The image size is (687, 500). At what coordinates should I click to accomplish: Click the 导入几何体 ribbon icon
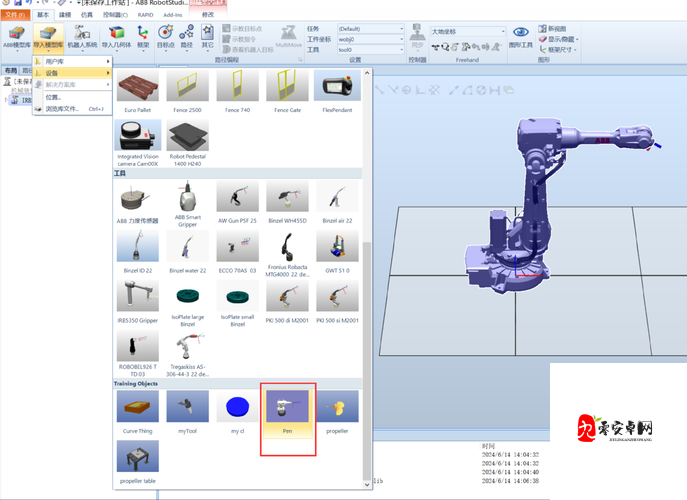click(x=116, y=37)
